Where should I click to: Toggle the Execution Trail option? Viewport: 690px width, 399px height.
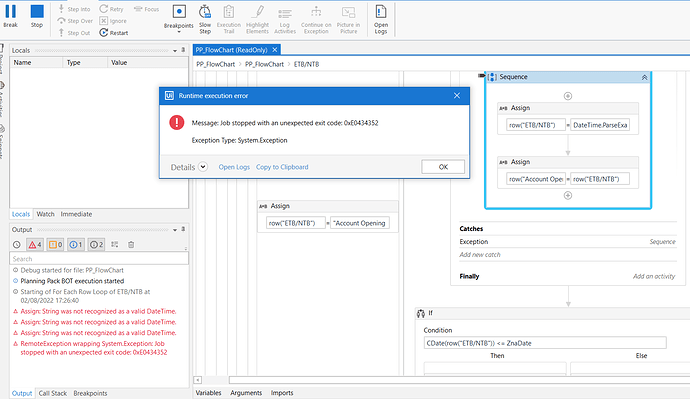coord(229,19)
